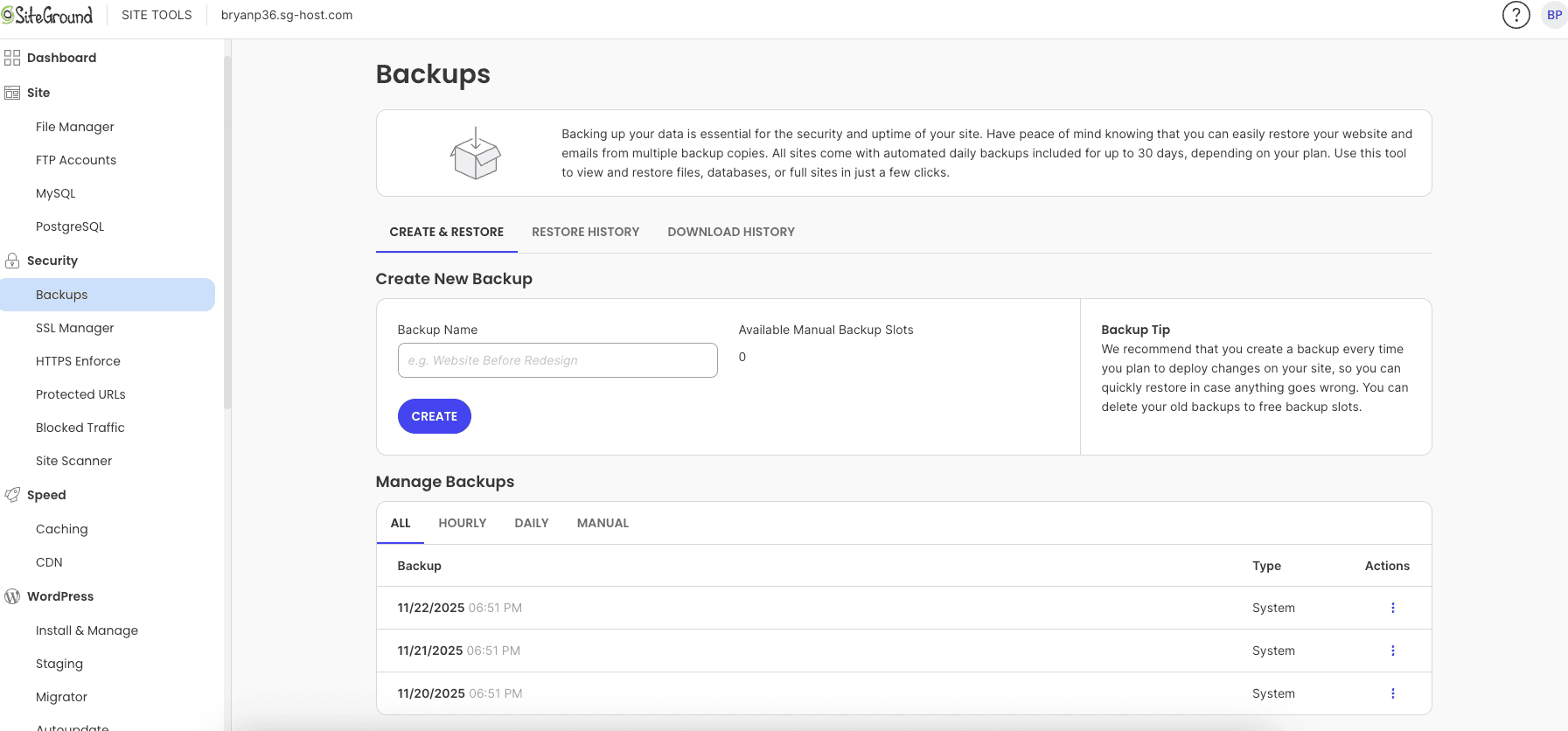Click the WordPress logo icon
Viewport: 1568px width, 731px height.
pos(12,596)
